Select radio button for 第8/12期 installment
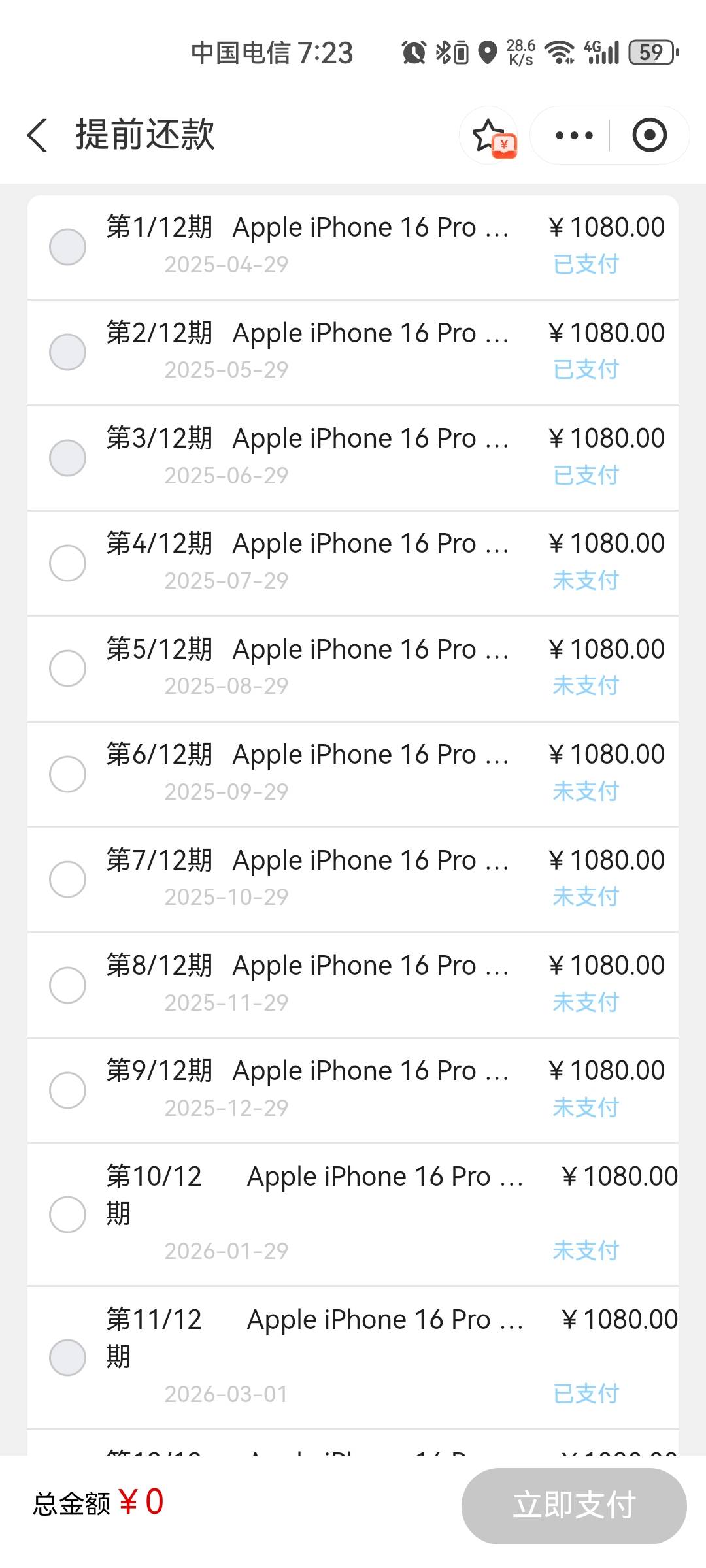This screenshot has height=1568, width=706. click(67, 985)
